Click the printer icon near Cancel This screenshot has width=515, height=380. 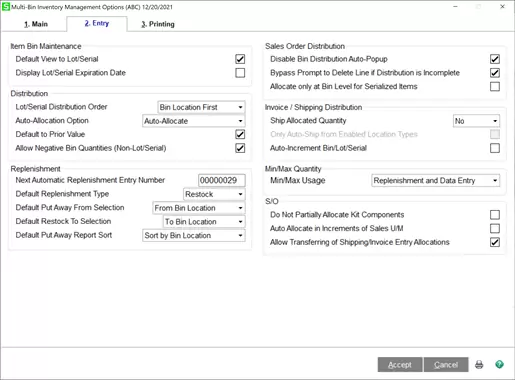click(x=479, y=364)
